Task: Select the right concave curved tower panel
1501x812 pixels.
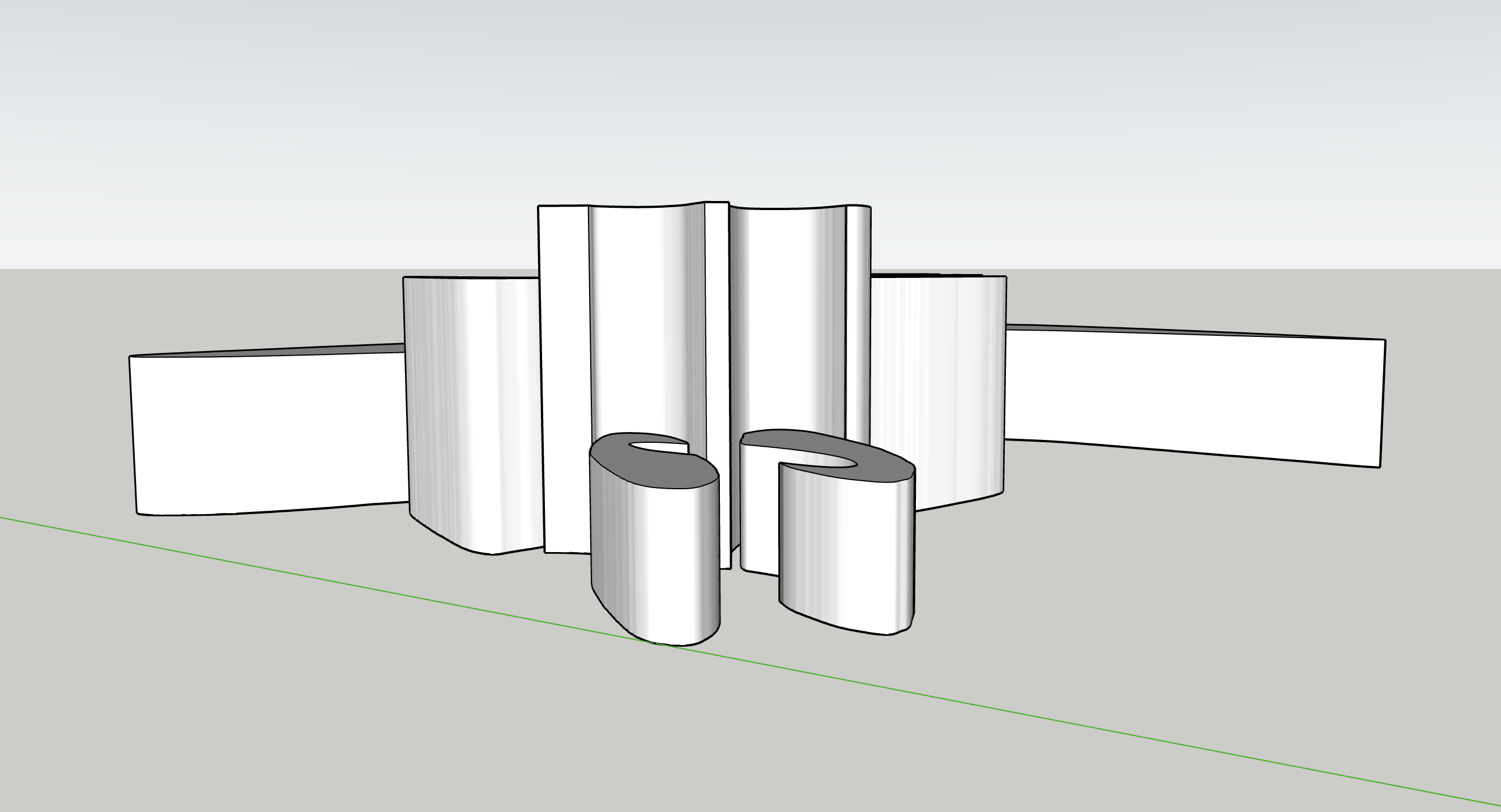Action: (787, 320)
